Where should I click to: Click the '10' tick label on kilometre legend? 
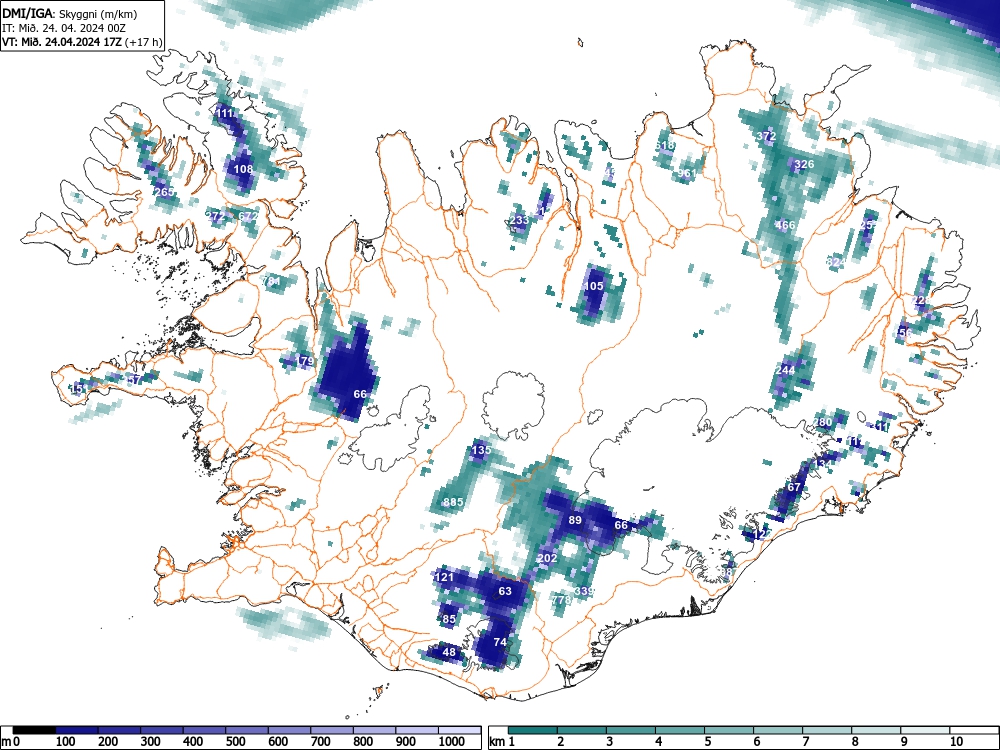(x=956, y=742)
